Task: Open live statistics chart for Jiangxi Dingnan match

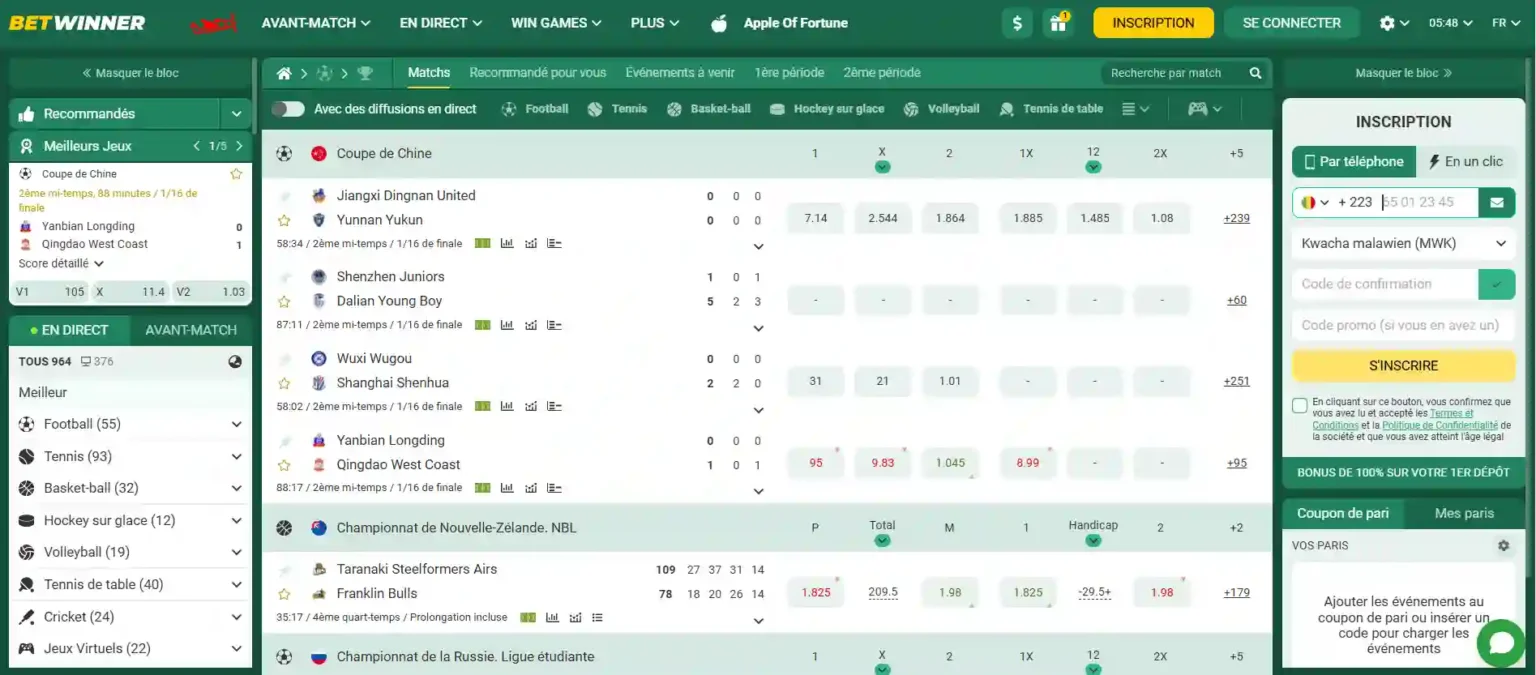Action: 507,242
